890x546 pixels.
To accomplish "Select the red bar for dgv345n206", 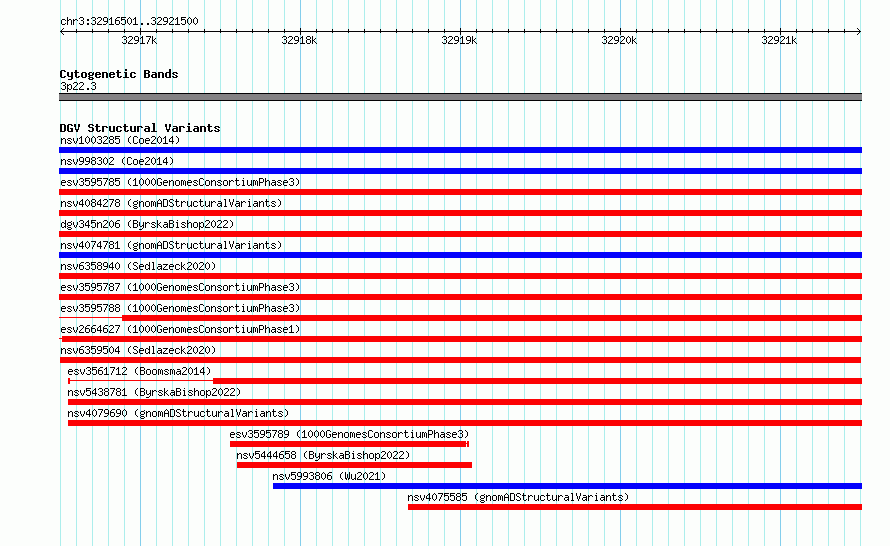I will point(460,234).
